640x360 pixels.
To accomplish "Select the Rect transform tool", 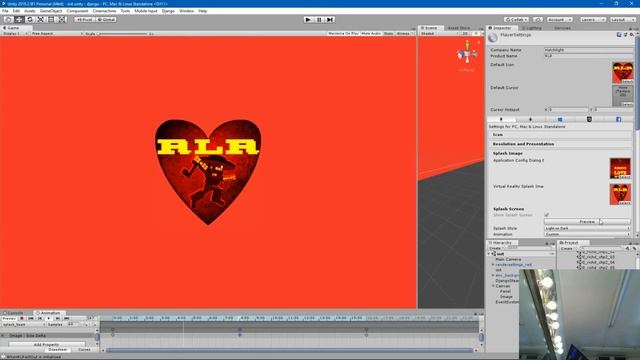I will click(x=51, y=20).
